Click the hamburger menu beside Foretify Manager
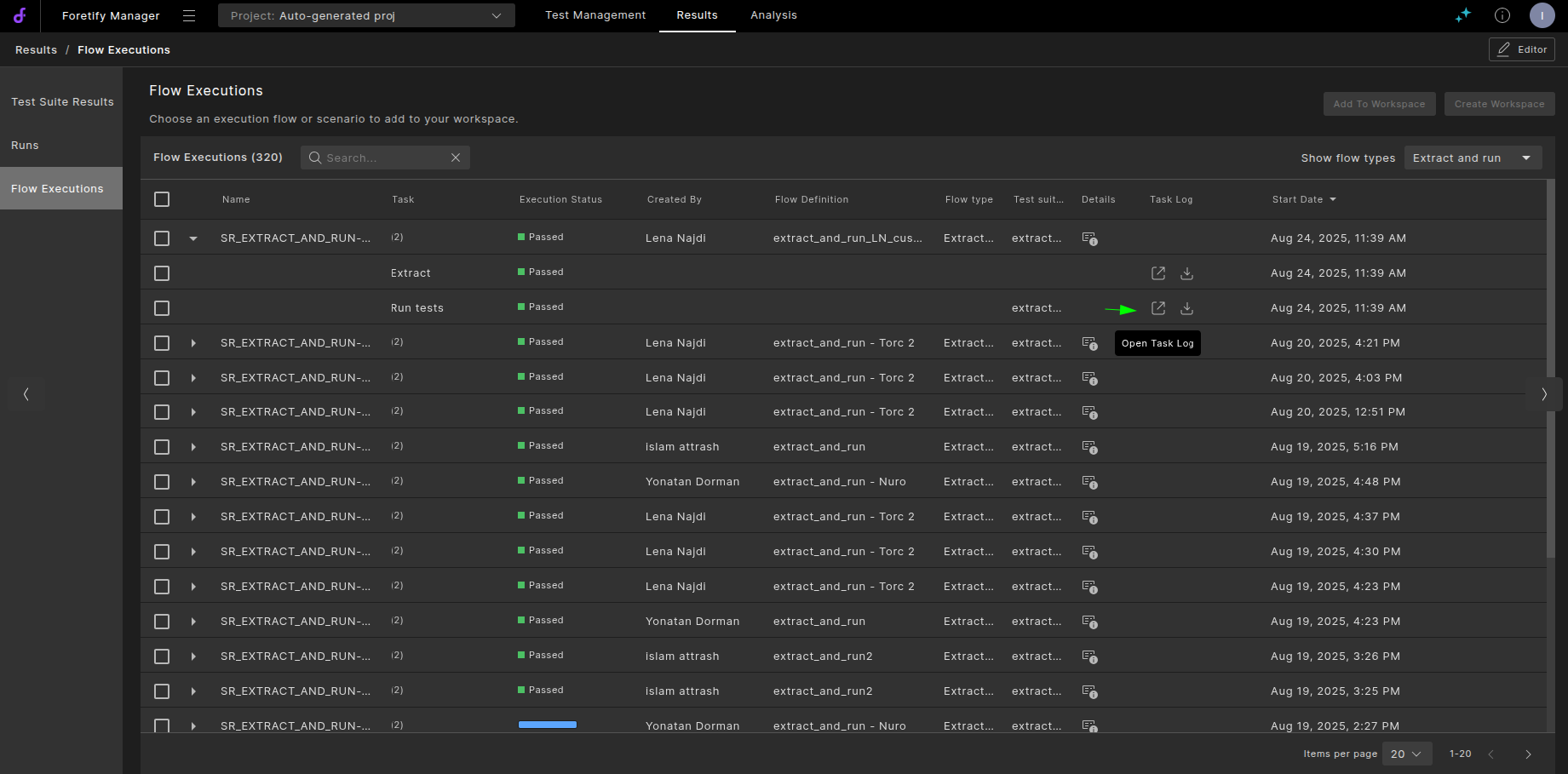Image resolution: width=1568 pixels, height=774 pixels. 189,16
